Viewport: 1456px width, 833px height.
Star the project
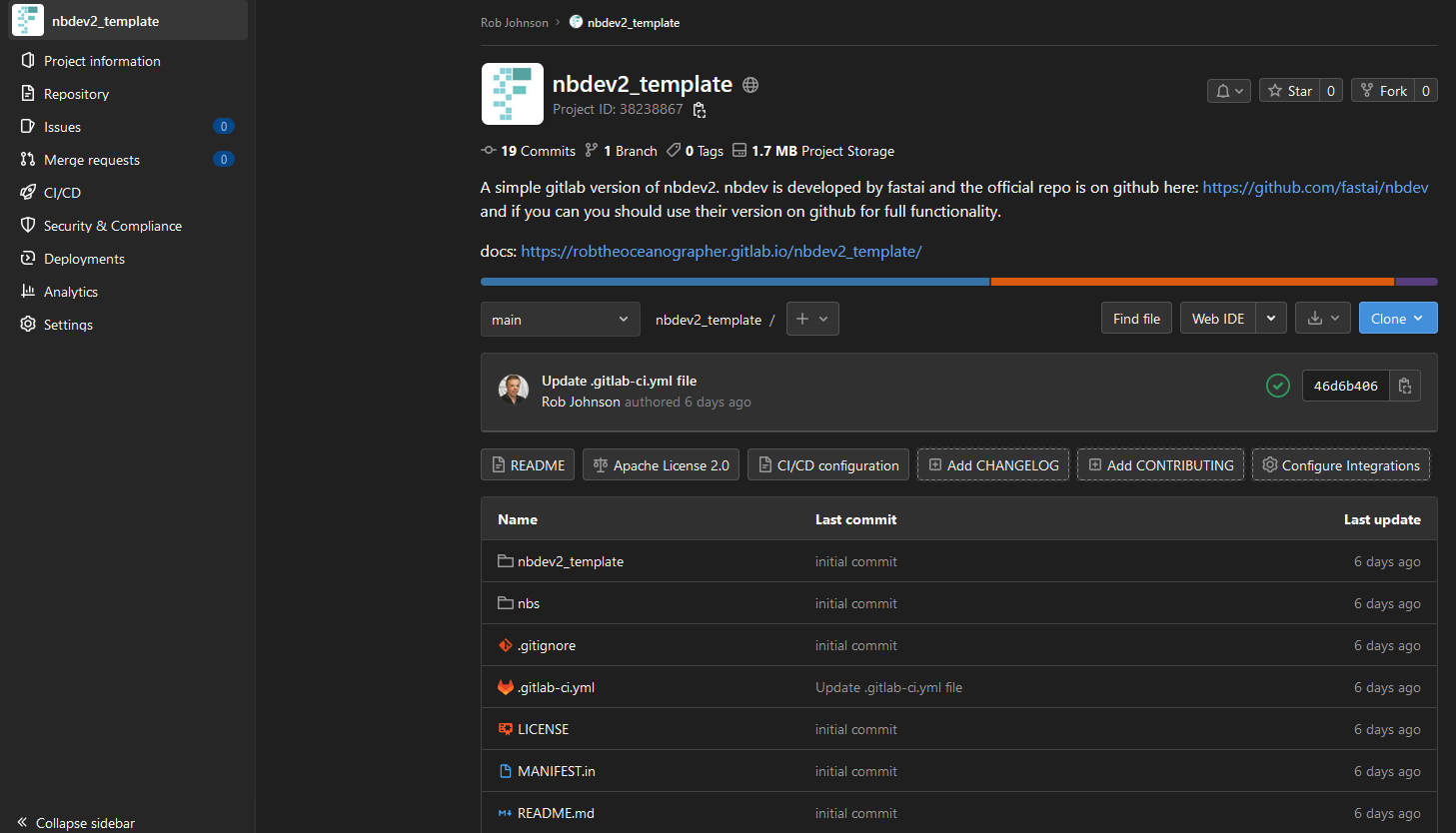[x=1289, y=91]
